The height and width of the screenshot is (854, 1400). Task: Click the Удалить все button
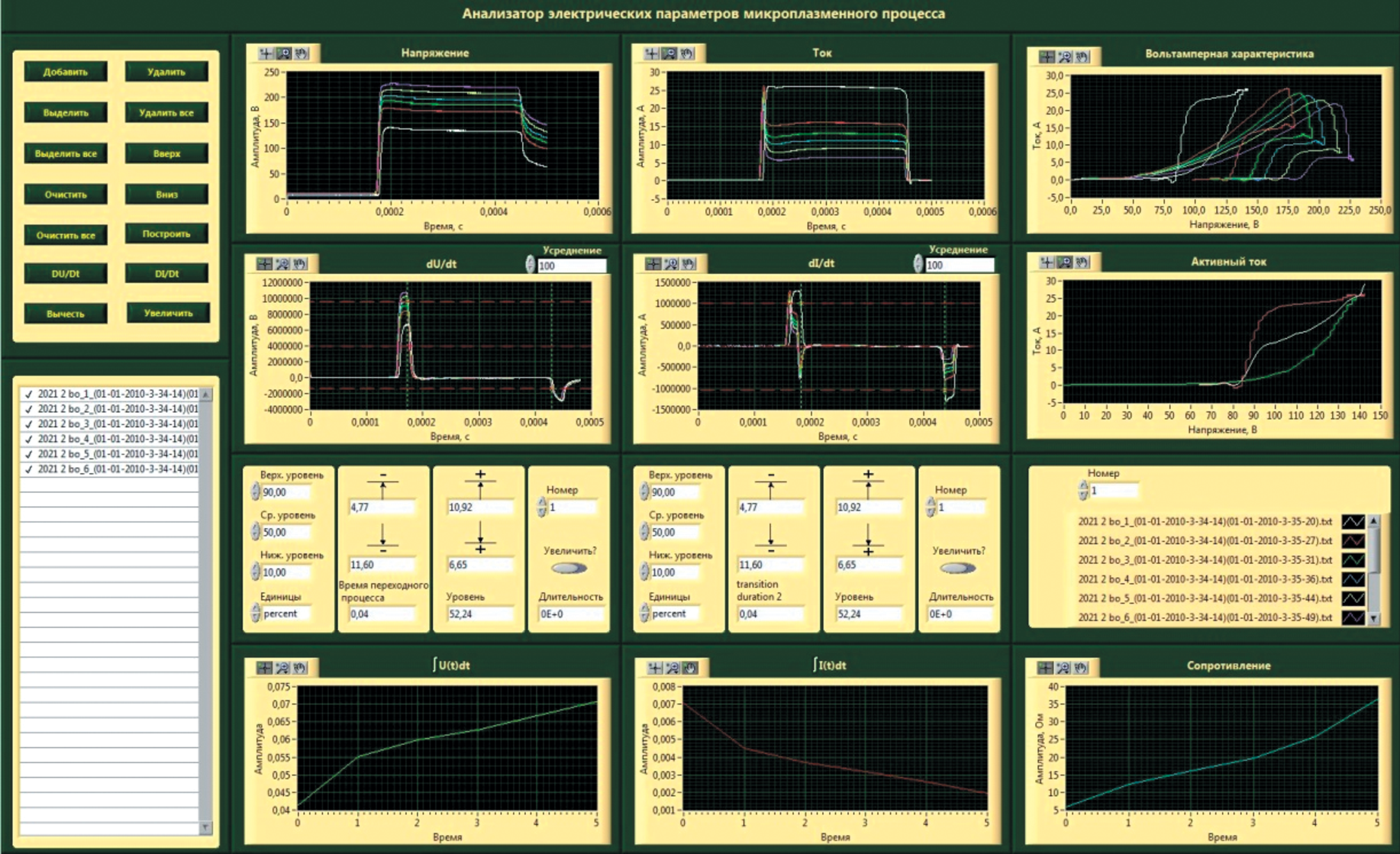[x=166, y=113]
